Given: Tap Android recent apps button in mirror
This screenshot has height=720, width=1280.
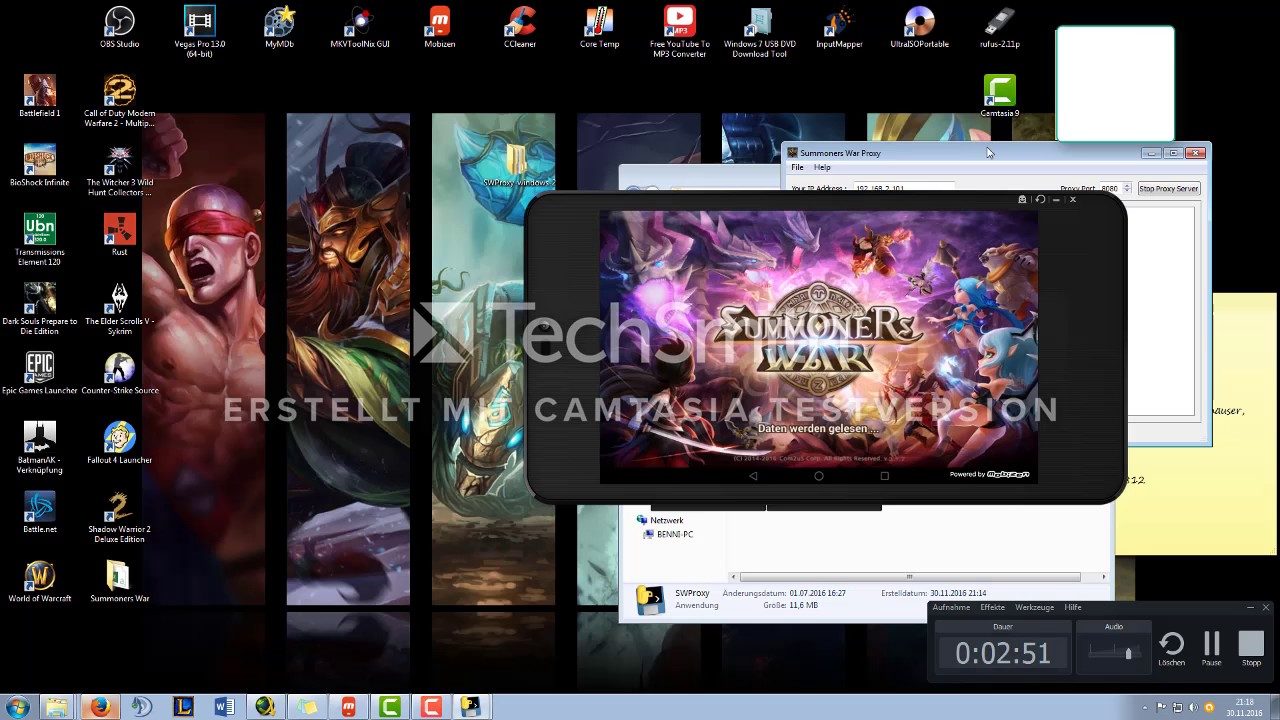Looking at the screenshot, I should click(884, 476).
